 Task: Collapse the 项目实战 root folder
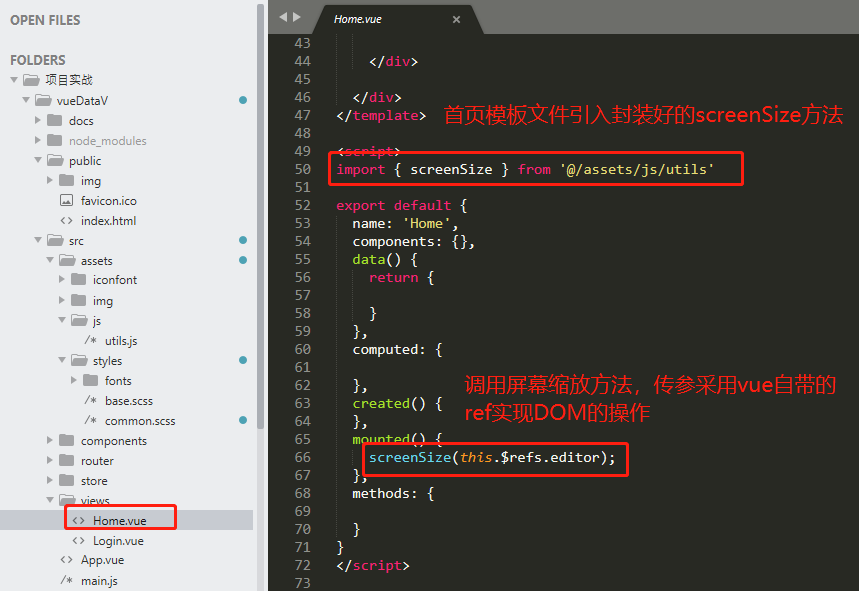pos(14,80)
